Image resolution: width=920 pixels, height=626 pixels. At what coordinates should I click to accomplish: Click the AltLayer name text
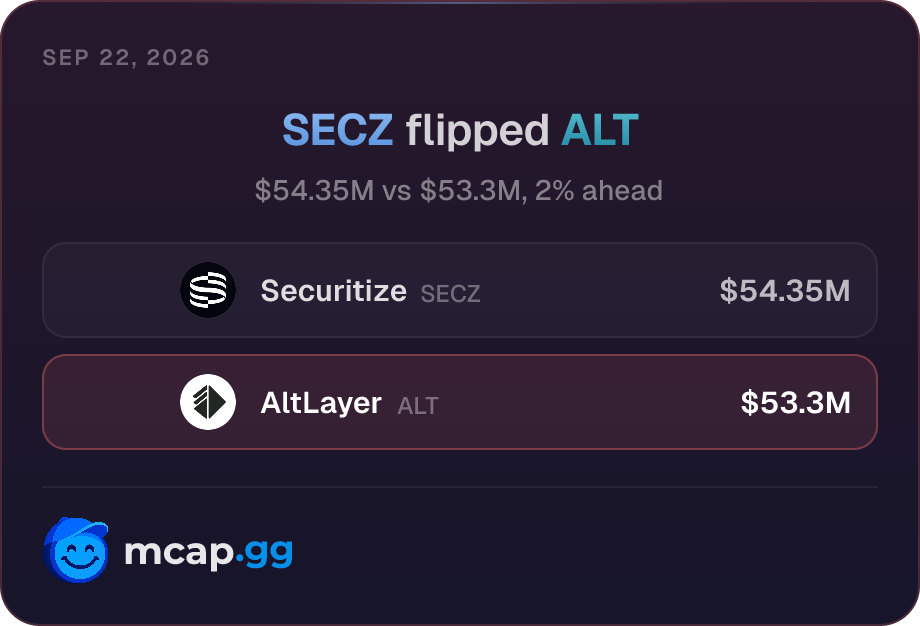click(x=321, y=403)
